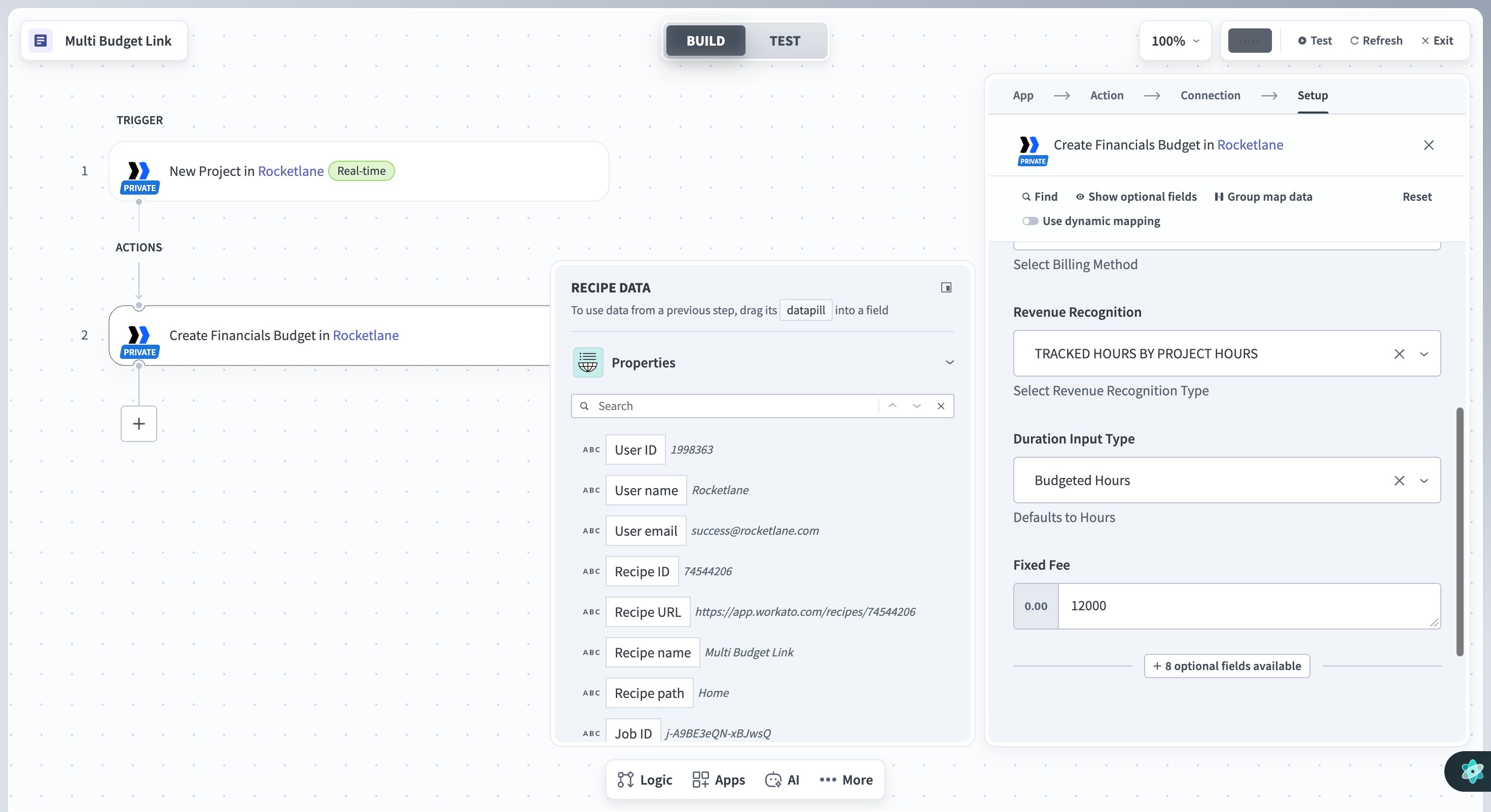Open the assistant chat bubble icon
Screen dimensions: 1491x812
tap(1471, 771)
